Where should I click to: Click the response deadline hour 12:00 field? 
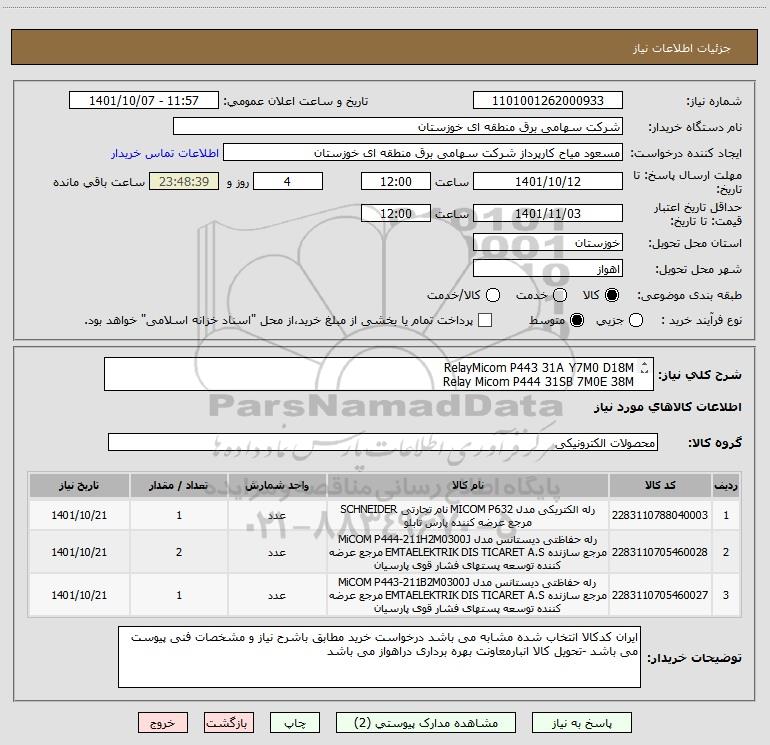click(x=396, y=181)
